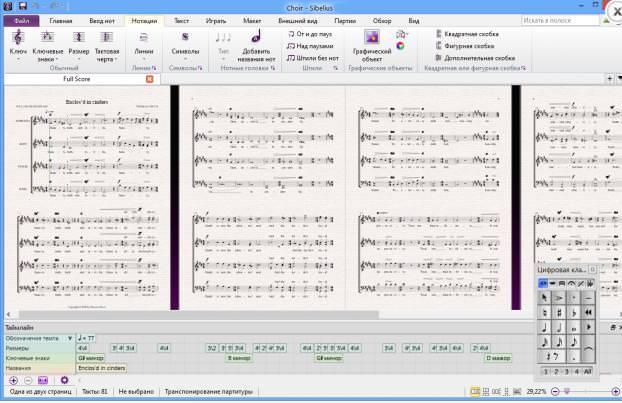
Task: Select the natural accidental on the keypad
Action: click(545, 313)
